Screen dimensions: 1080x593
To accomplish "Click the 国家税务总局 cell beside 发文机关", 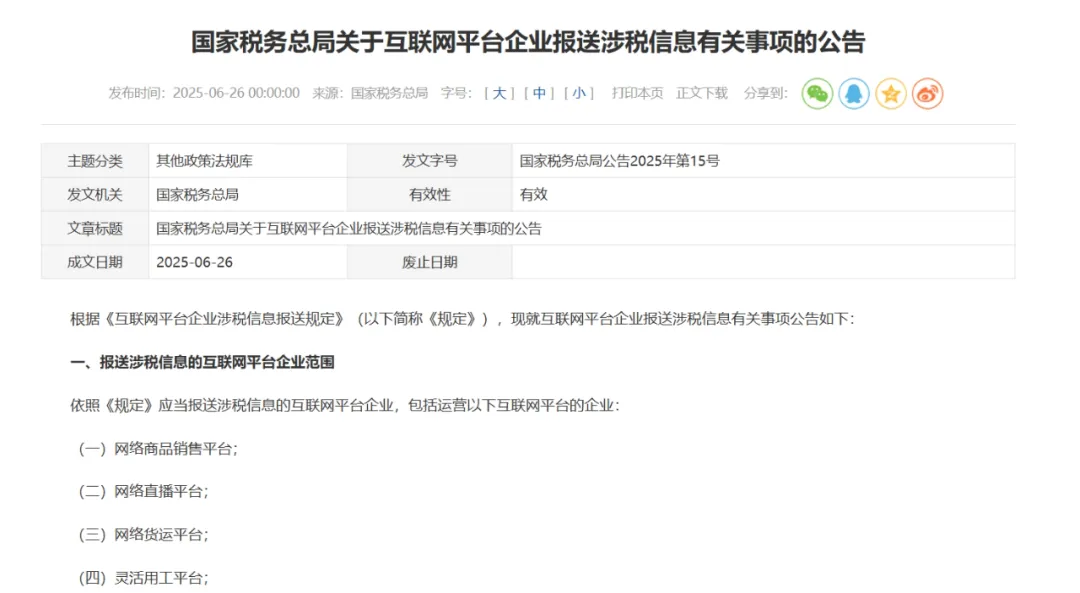I will point(248,195).
